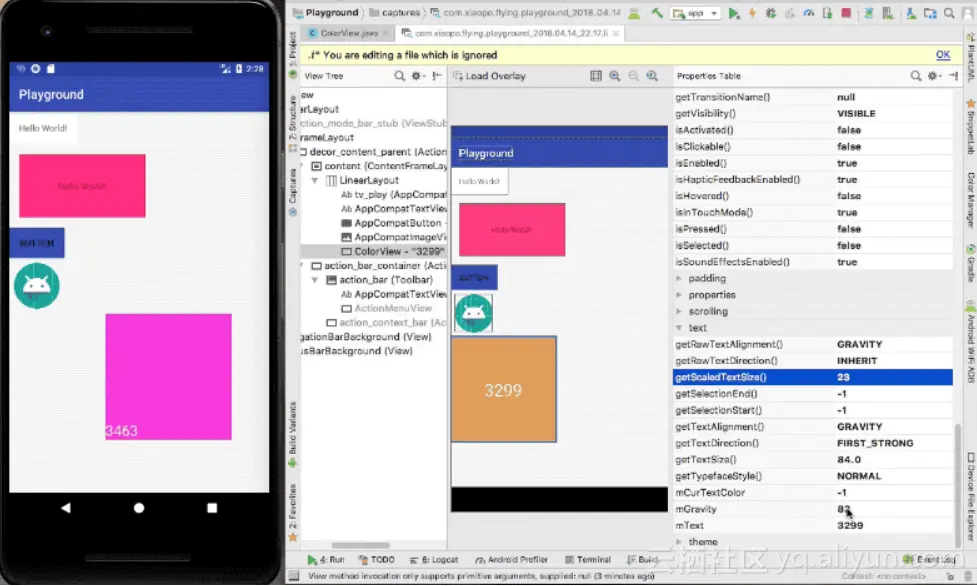
Task: Expand the padding properties group
Action: point(679,279)
